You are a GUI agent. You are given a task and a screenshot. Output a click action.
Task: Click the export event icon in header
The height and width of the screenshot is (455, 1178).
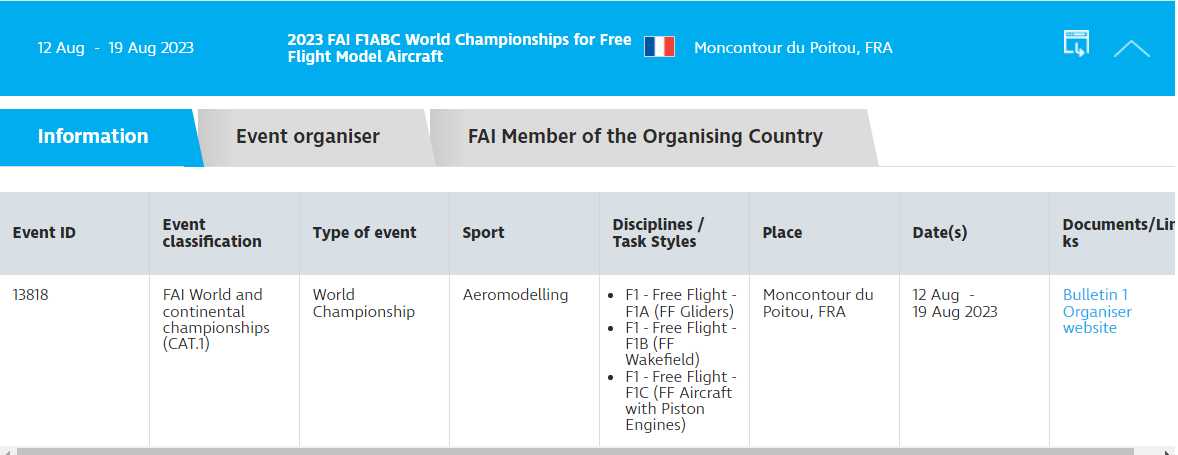point(1076,43)
